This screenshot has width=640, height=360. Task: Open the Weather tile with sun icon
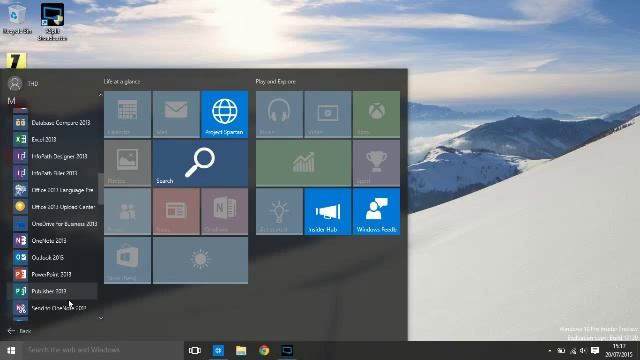point(200,260)
